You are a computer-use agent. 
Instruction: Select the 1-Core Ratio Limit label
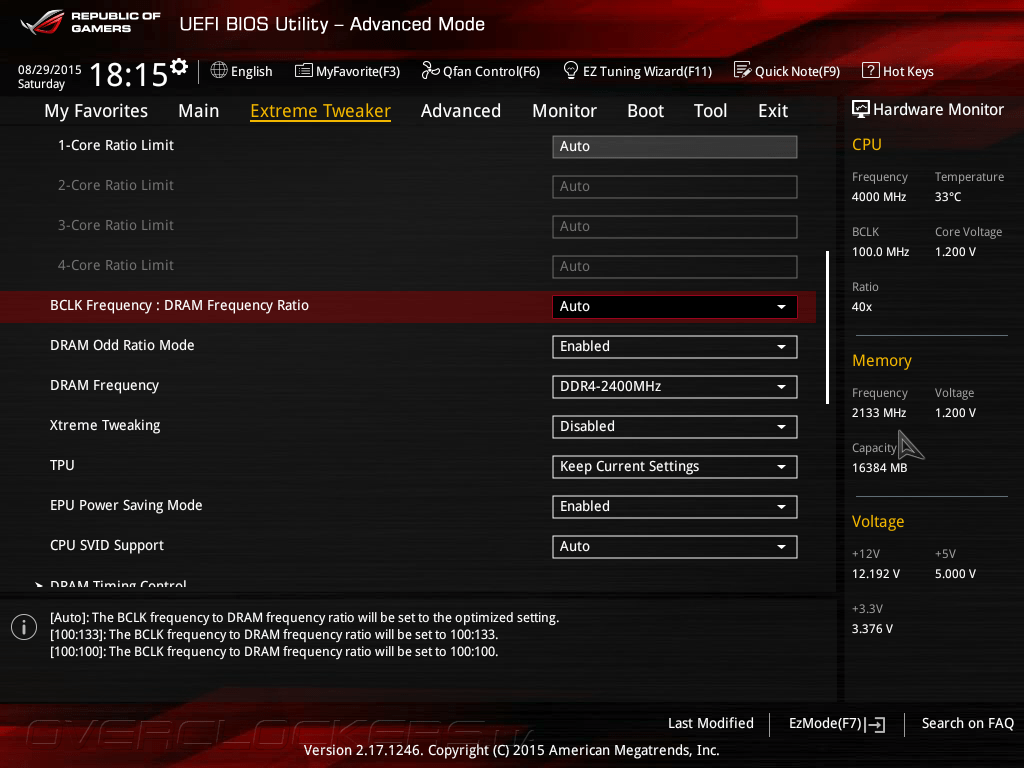pyautogui.click(x=116, y=145)
